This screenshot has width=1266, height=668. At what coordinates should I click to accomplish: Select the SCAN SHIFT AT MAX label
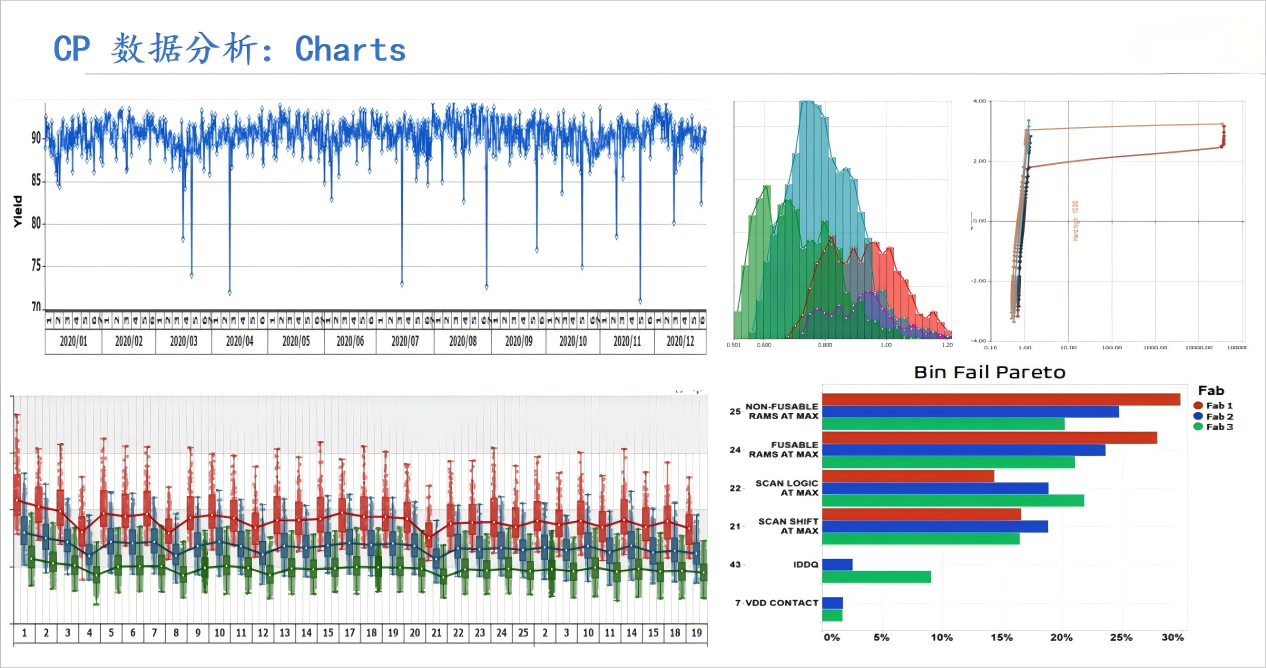point(788,526)
